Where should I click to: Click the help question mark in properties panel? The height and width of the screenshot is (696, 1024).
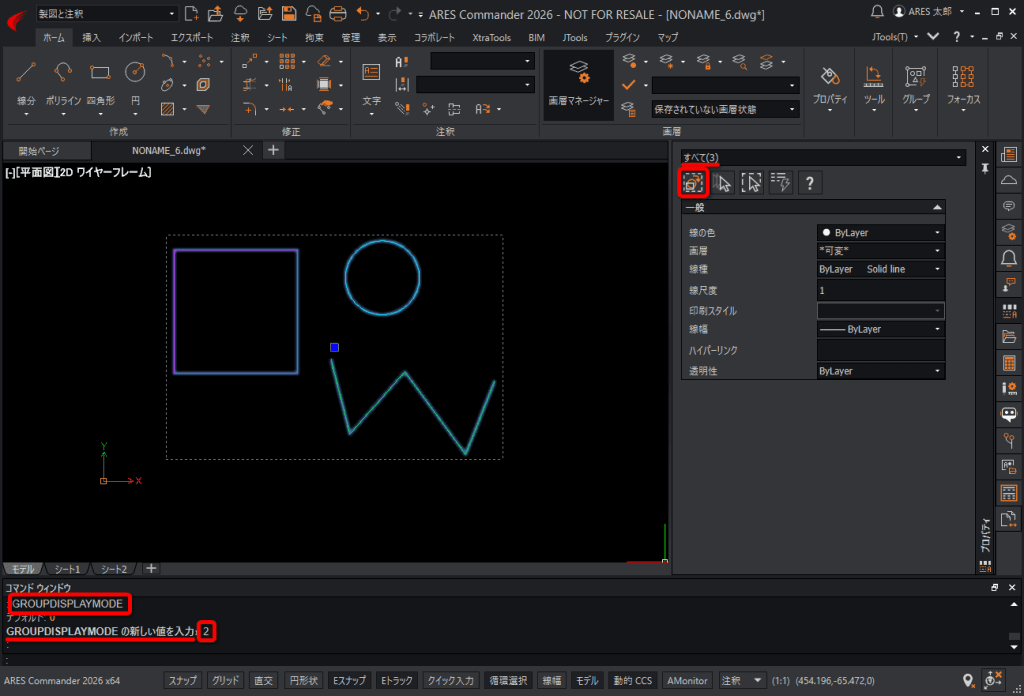(810, 183)
